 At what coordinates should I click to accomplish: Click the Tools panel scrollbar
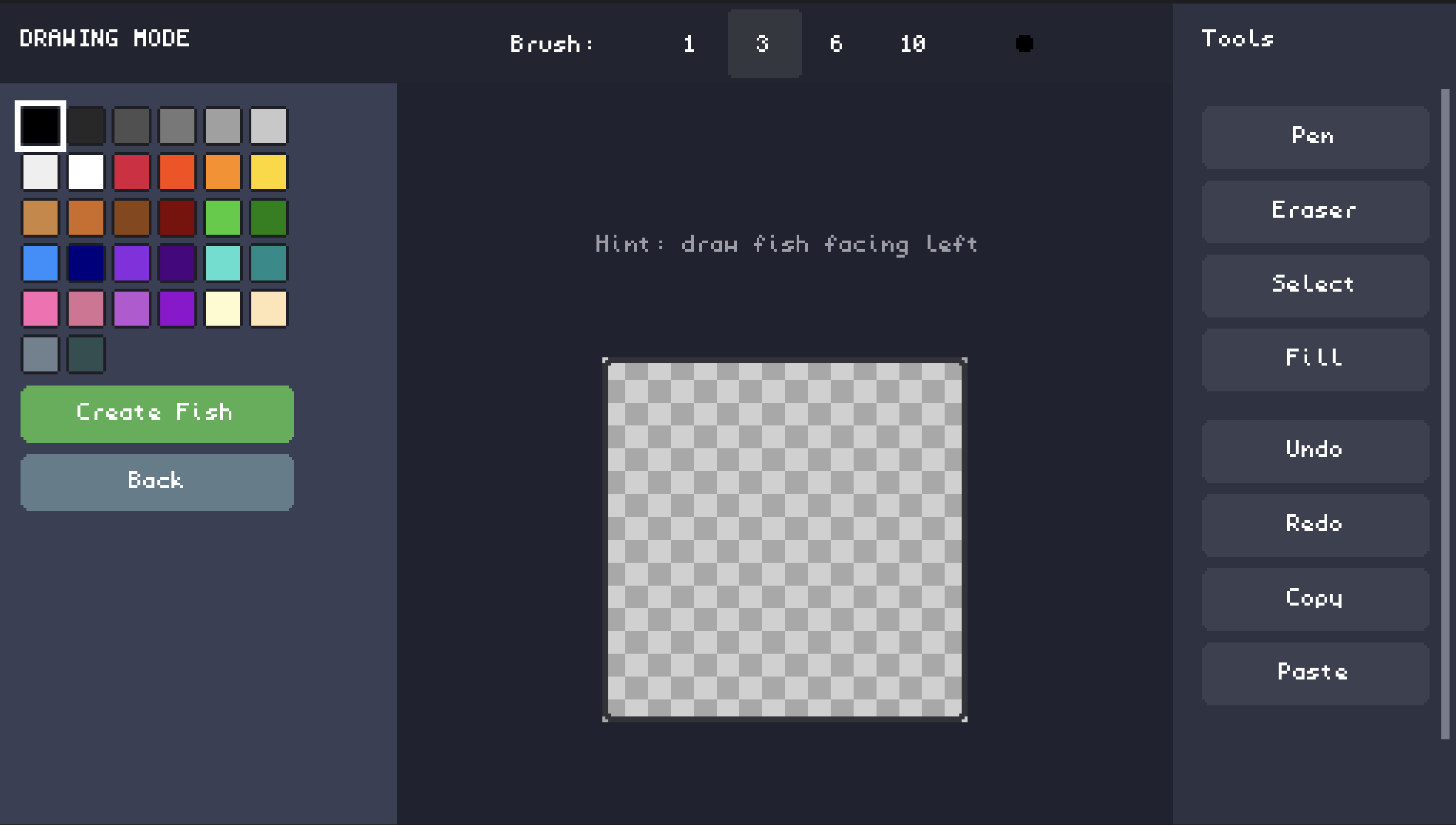(x=1445, y=413)
